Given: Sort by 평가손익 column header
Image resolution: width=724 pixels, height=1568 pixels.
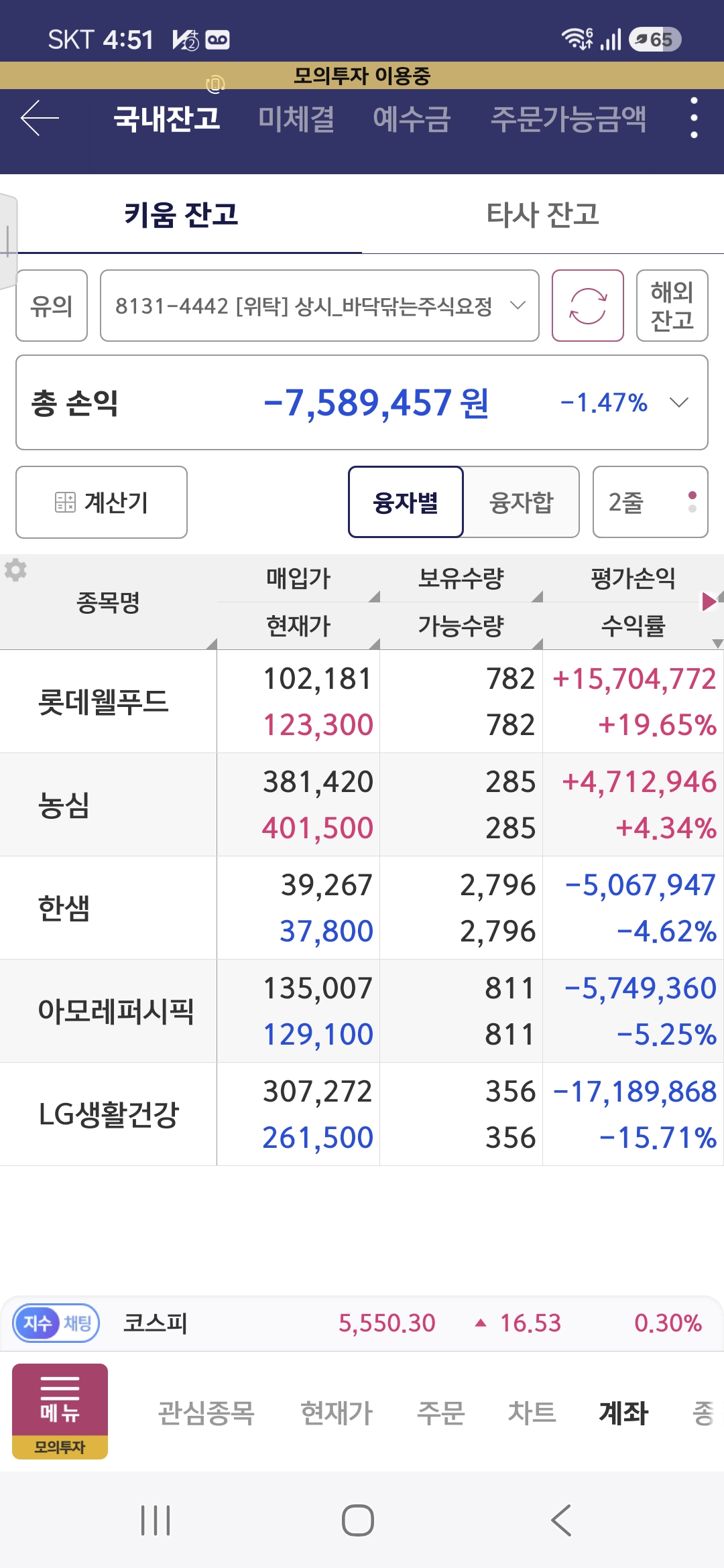Looking at the screenshot, I should [633, 578].
